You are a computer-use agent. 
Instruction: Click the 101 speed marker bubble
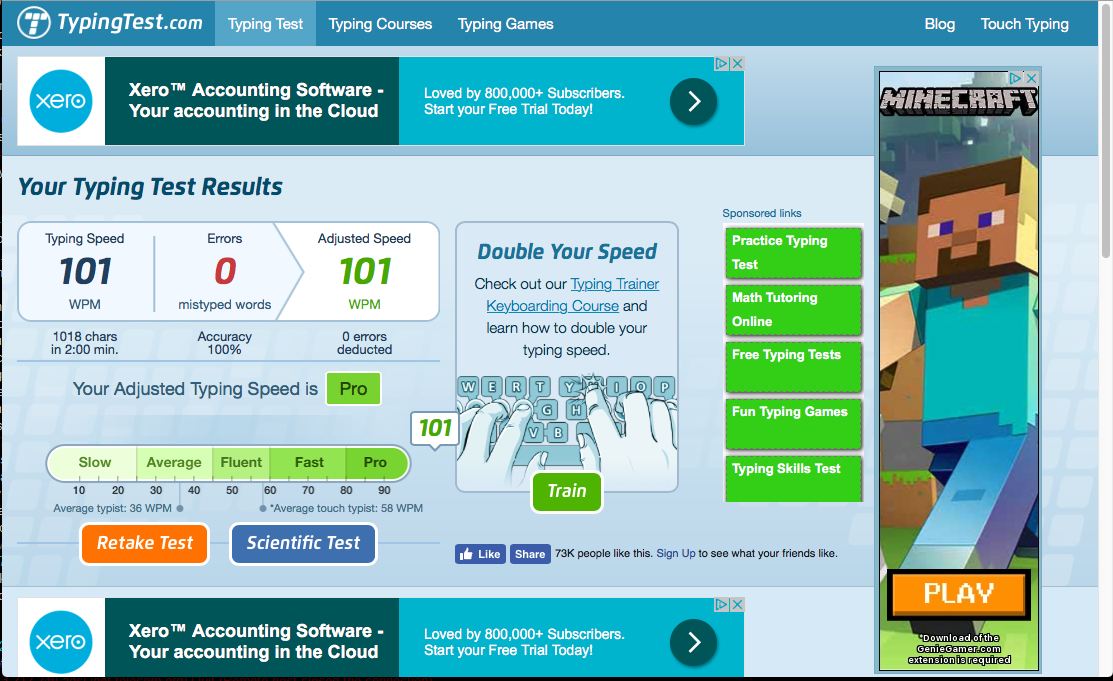click(x=435, y=428)
